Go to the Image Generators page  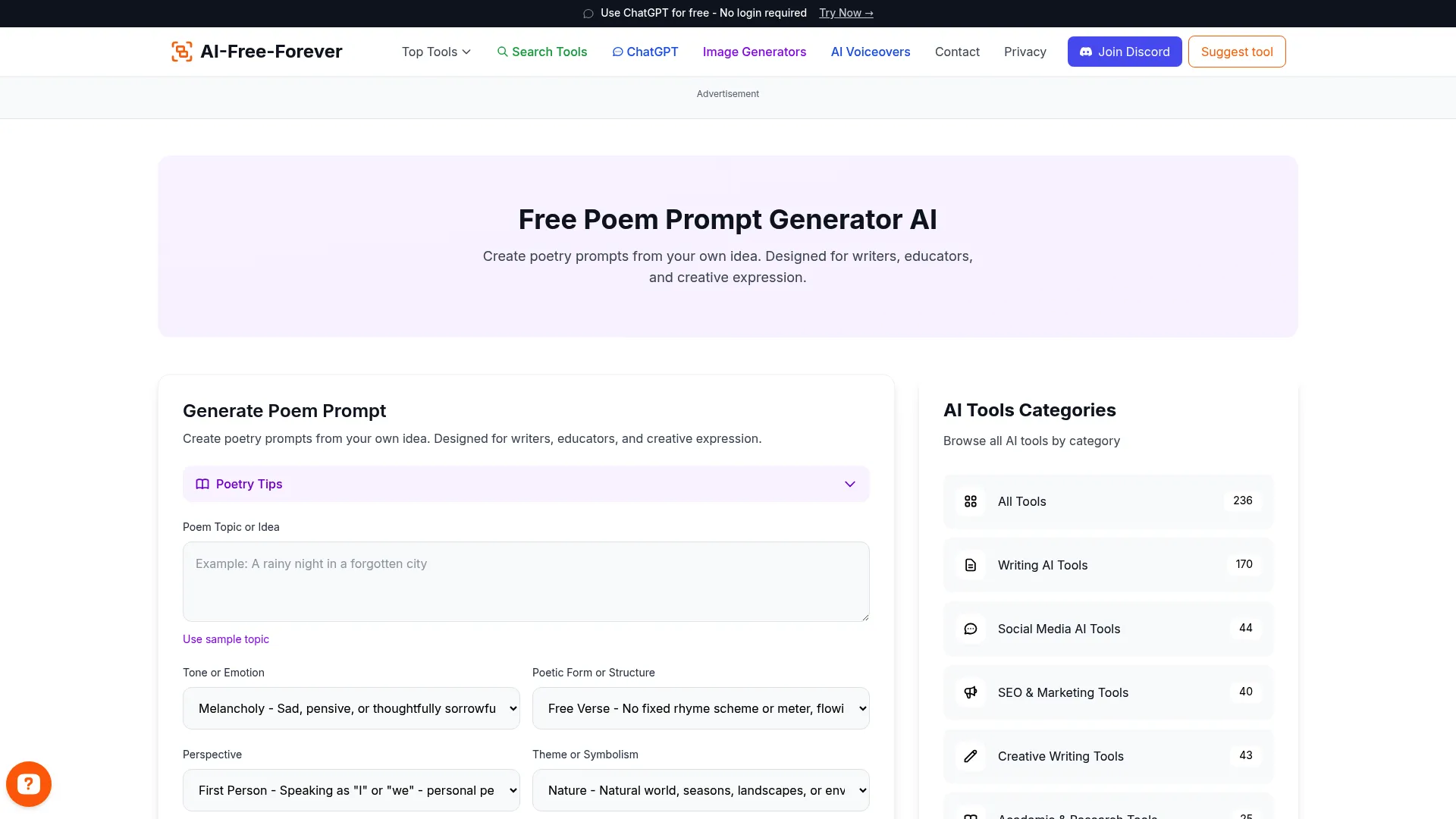[754, 52]
